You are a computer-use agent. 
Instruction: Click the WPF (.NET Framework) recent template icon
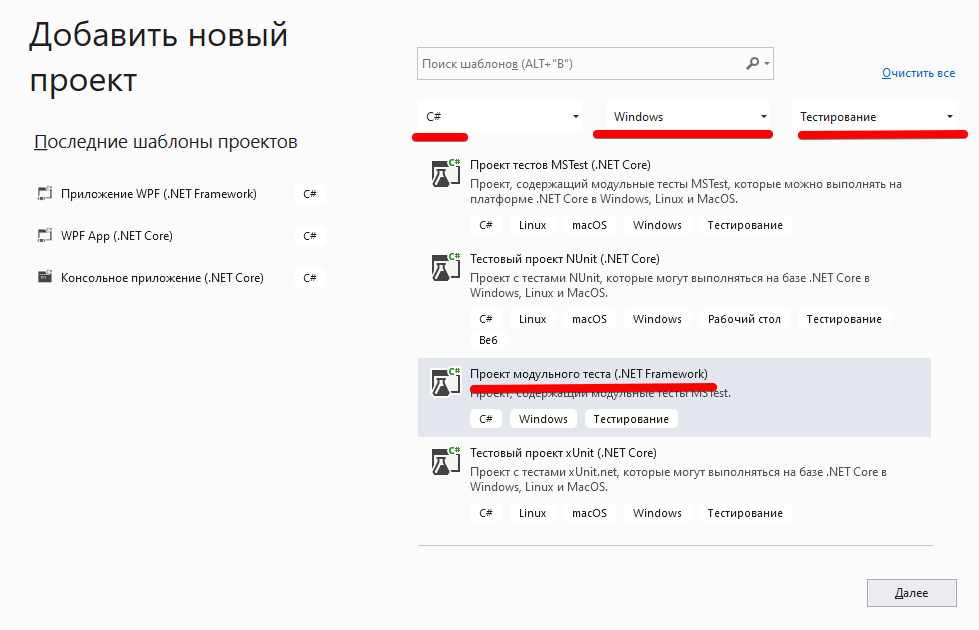point(44,194)
